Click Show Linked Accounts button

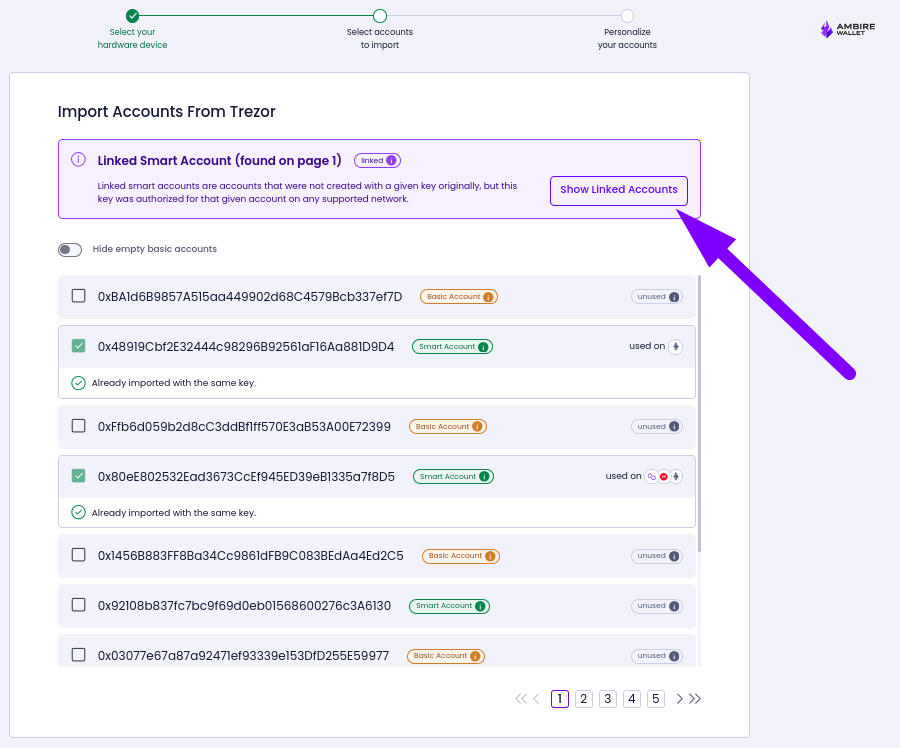(x=619, y=191)
